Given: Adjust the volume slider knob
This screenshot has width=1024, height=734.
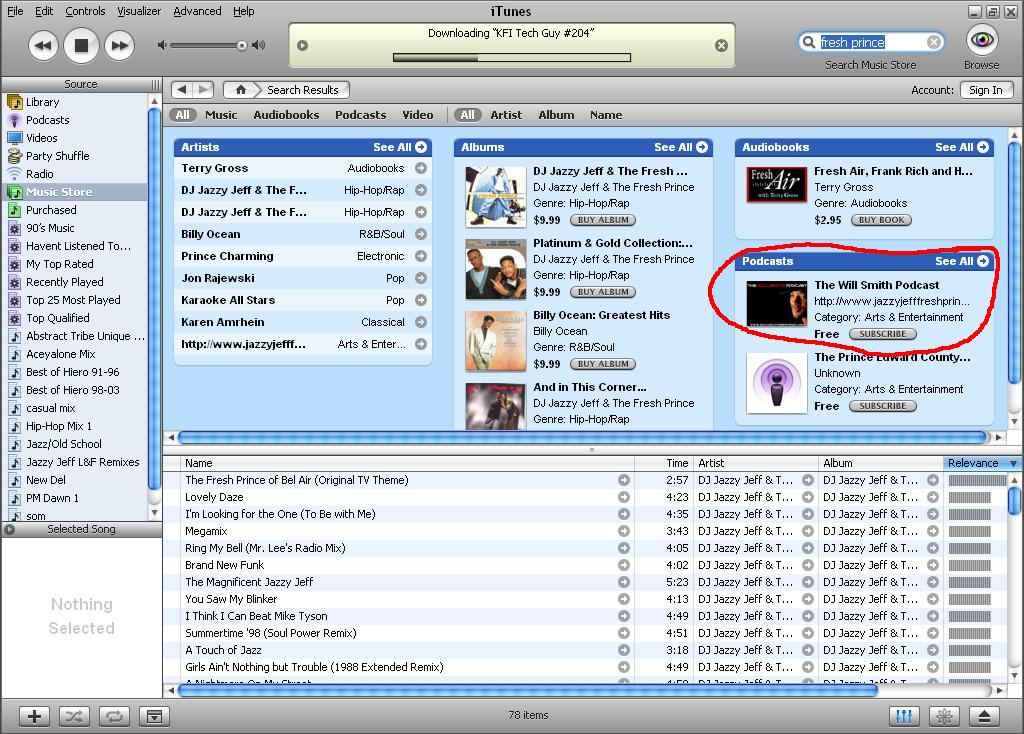Looking at the screenshot, I should [x=242, y=45].
